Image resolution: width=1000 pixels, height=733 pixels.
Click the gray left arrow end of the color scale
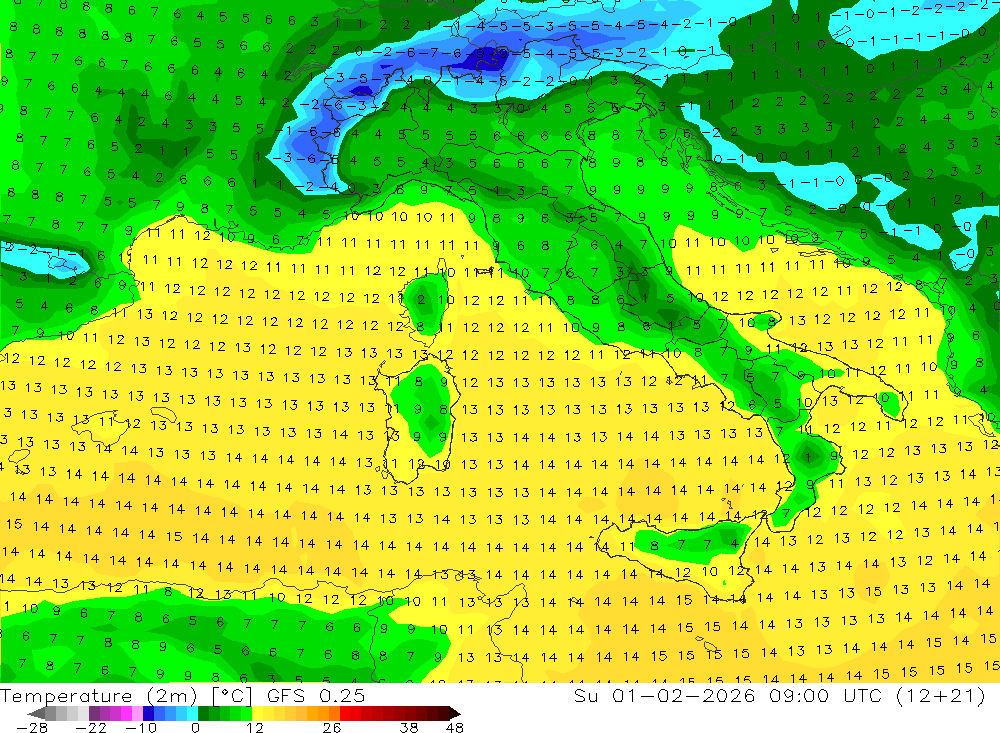(36, 713)
